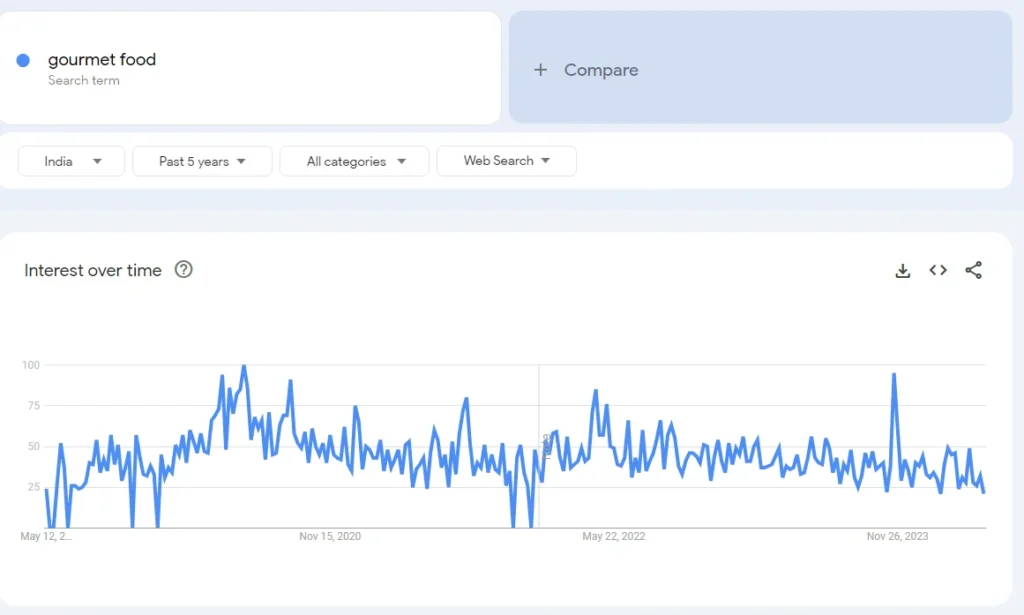Click the share icon on chart
The image size is (1024, 615).
[973, 270]
